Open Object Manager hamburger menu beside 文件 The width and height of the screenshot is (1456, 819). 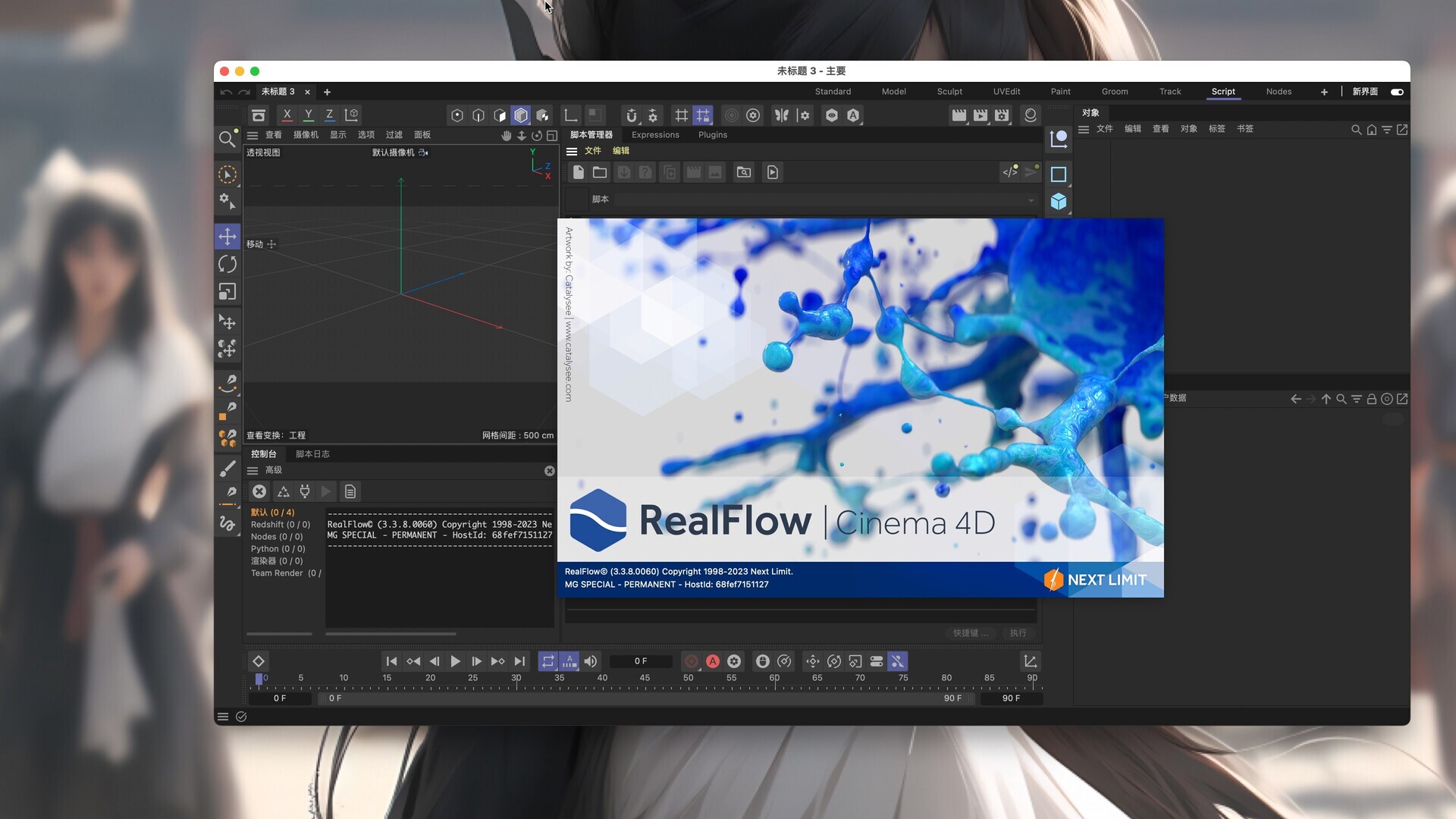tap(1084, 130)
